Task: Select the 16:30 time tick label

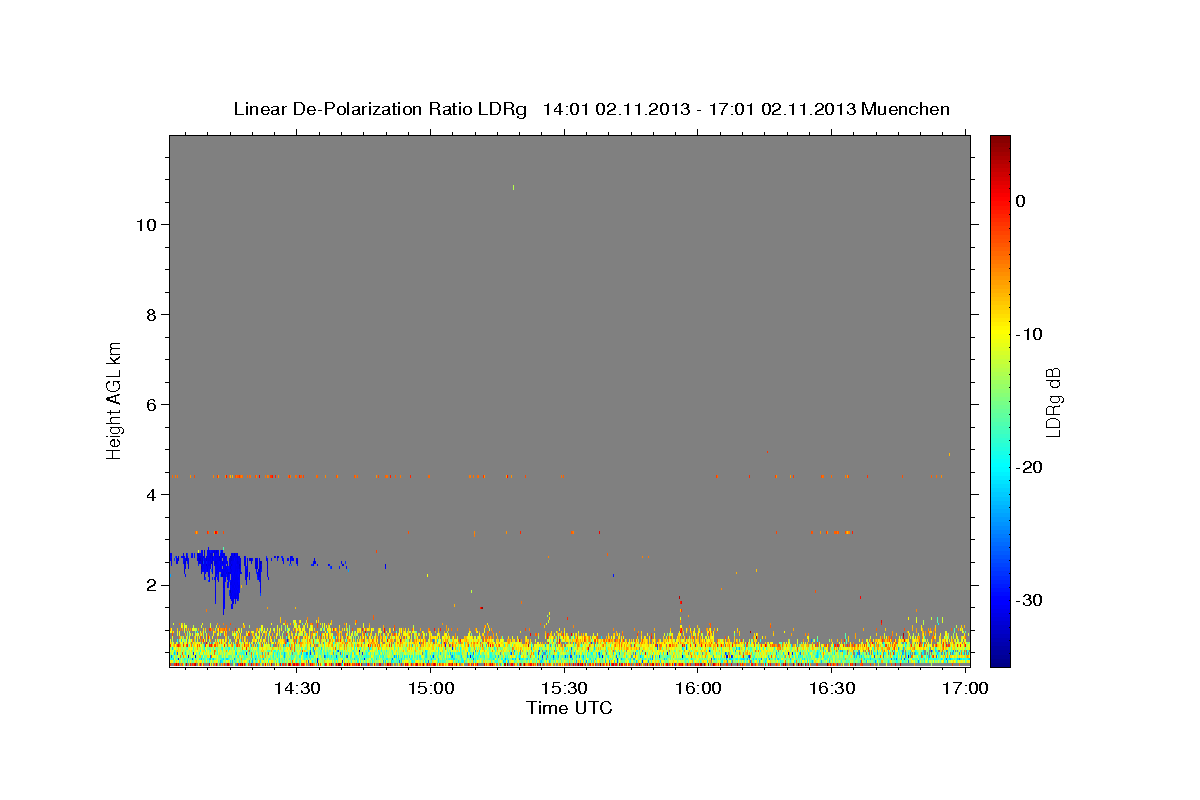Action: tap(831, 688)
